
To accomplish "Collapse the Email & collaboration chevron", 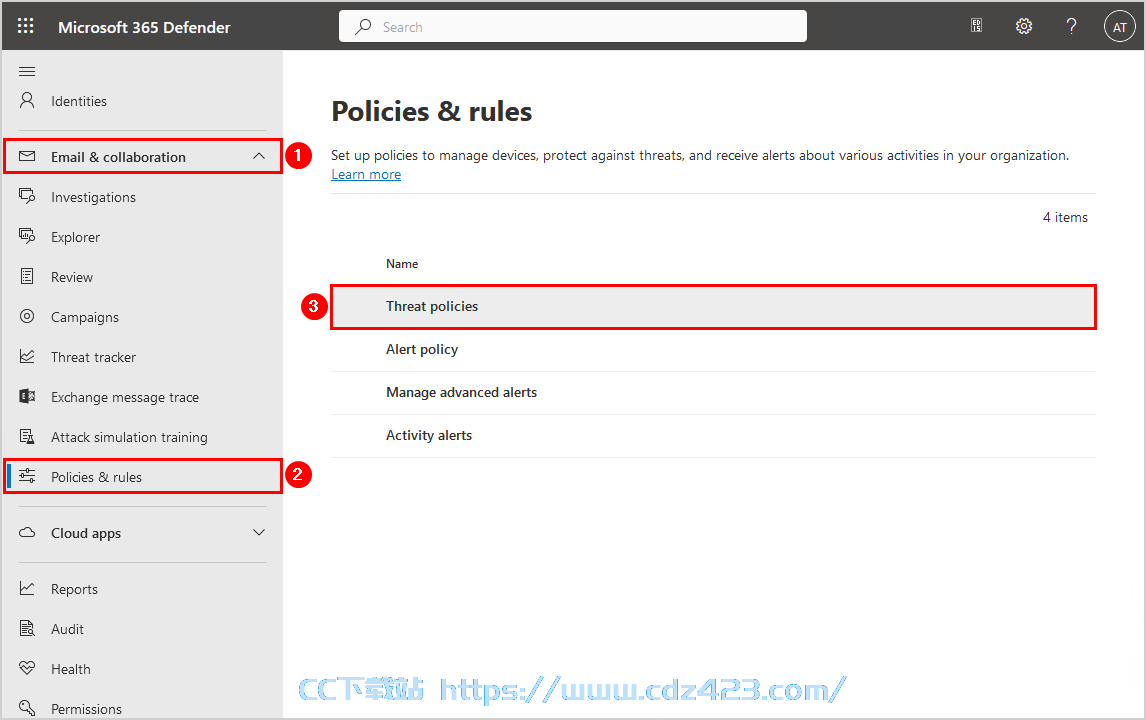I will 259,156.
